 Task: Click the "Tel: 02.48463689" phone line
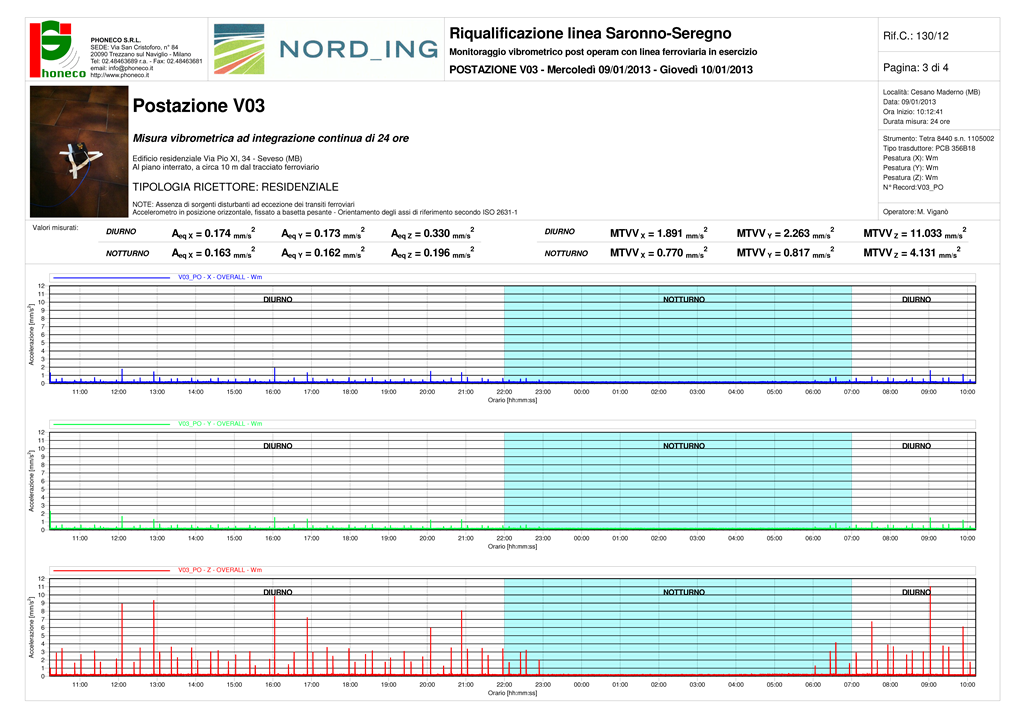tap(146, 61)
